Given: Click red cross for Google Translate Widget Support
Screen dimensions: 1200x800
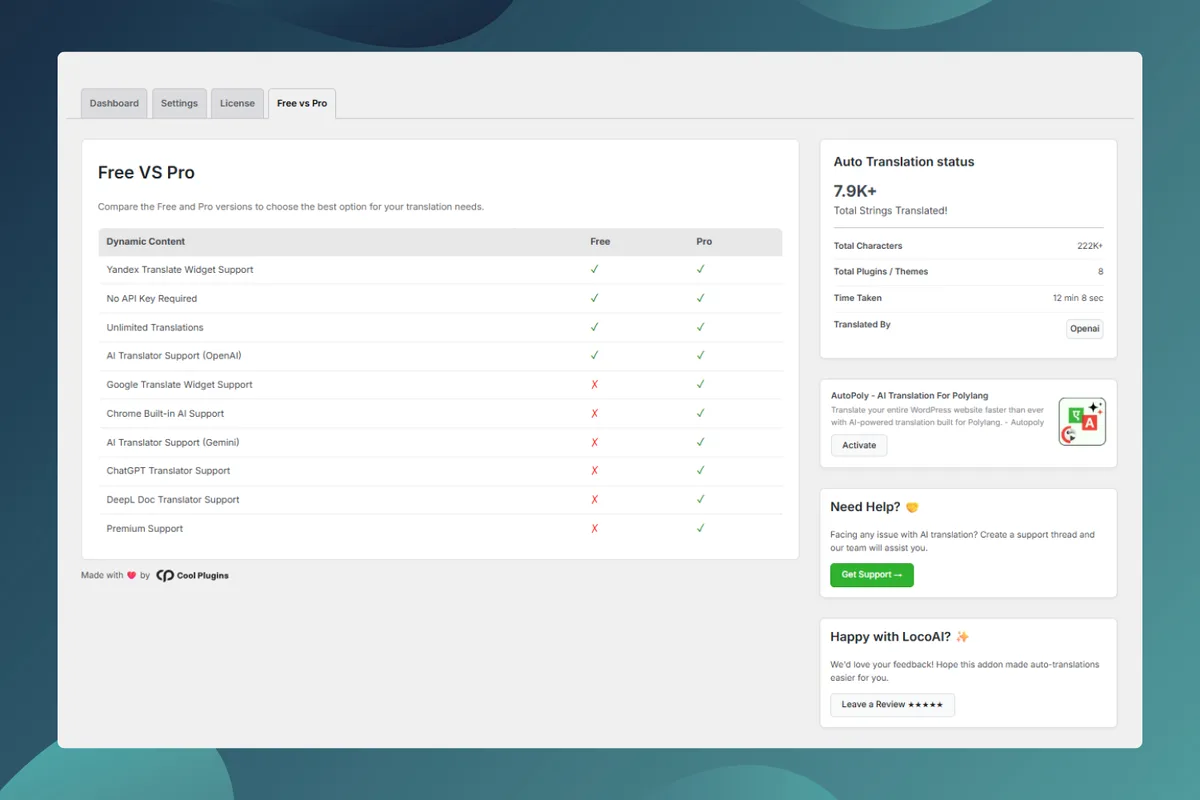Looking at the screenshot, I should click(595, 384).
